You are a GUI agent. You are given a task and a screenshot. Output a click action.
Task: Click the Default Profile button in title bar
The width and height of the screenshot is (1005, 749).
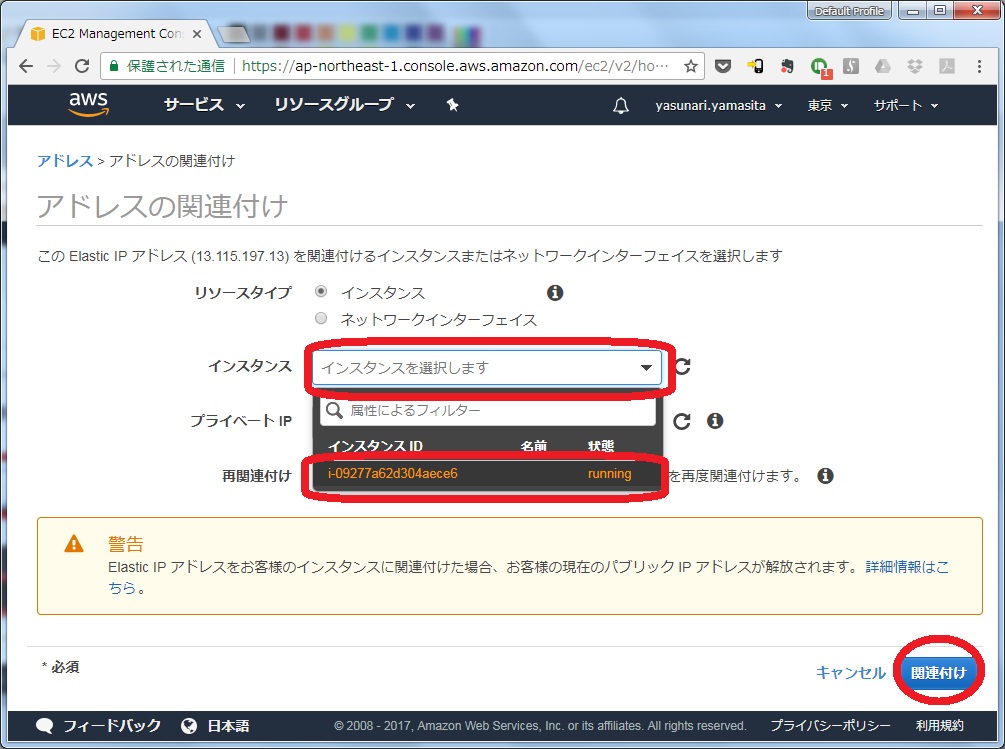click(849, 11)
